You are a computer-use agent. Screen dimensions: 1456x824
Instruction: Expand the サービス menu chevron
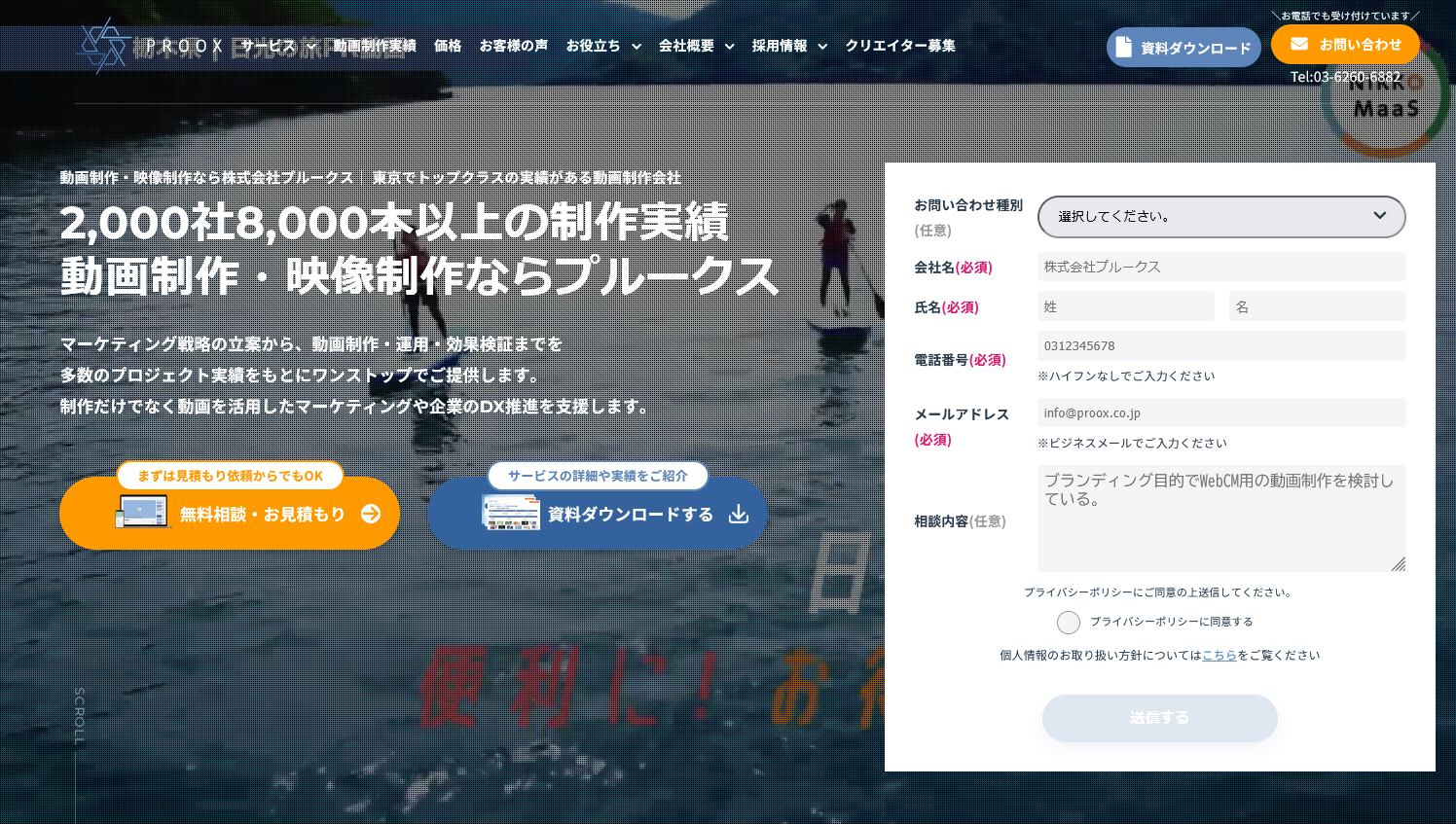[x=311, y=47]
